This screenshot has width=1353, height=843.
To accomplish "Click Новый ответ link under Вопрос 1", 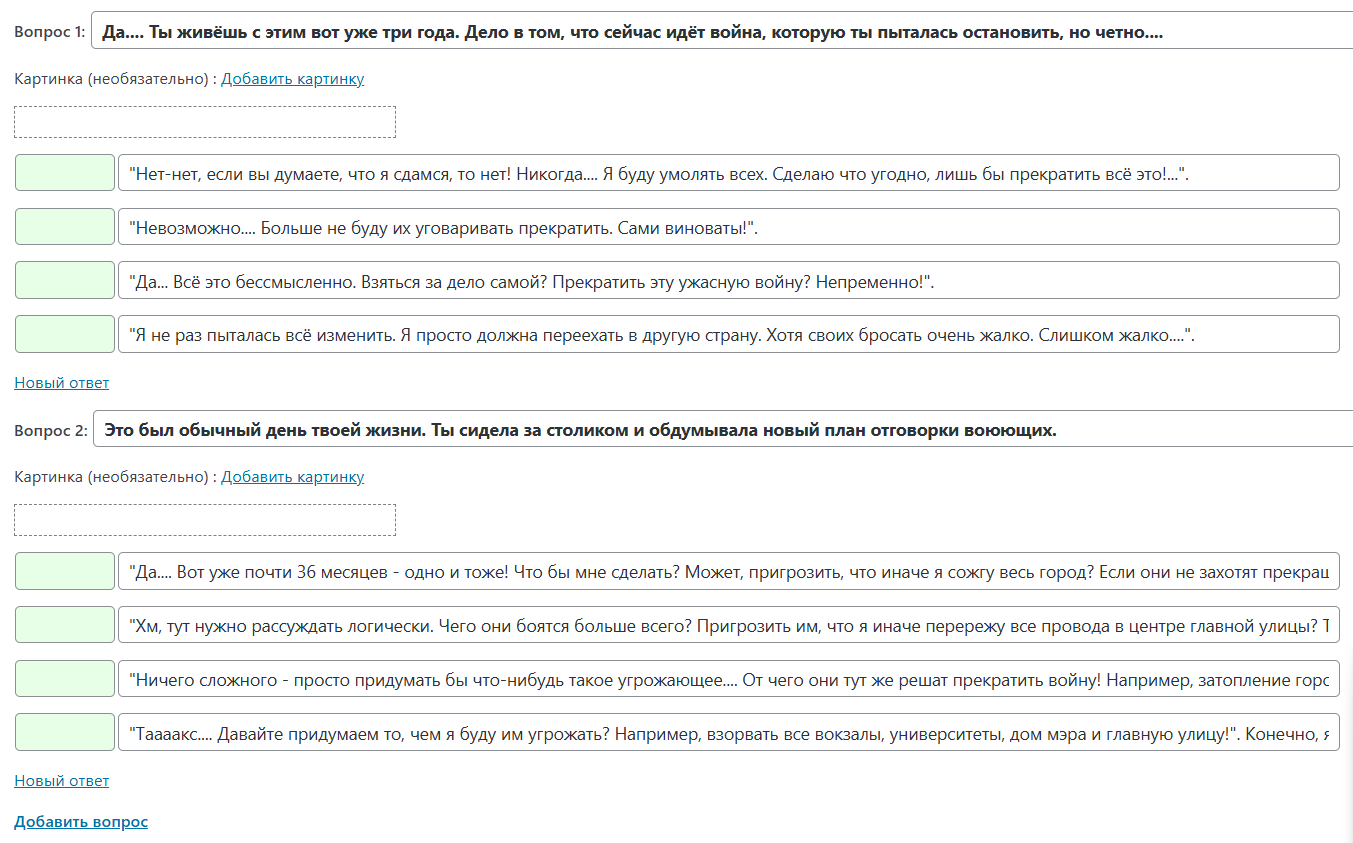I will (62, 383).
